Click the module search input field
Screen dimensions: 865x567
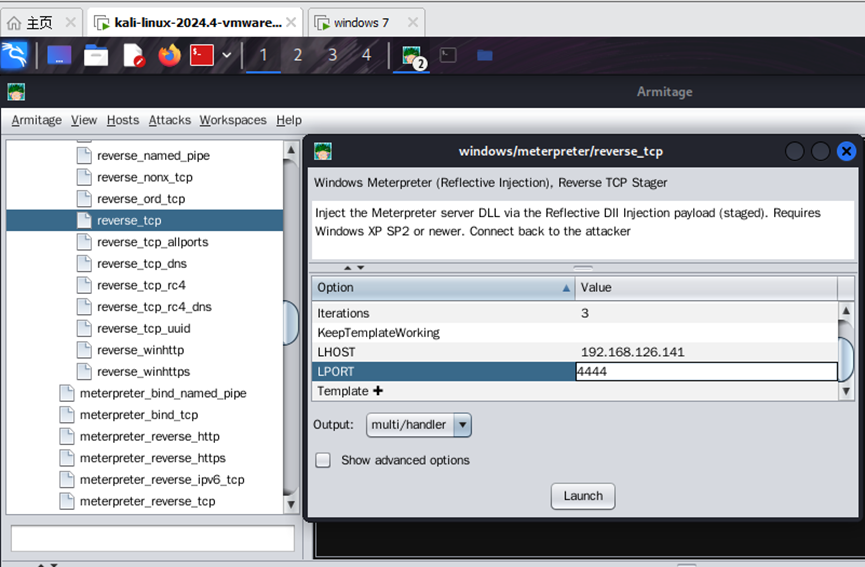coord(153,538)
